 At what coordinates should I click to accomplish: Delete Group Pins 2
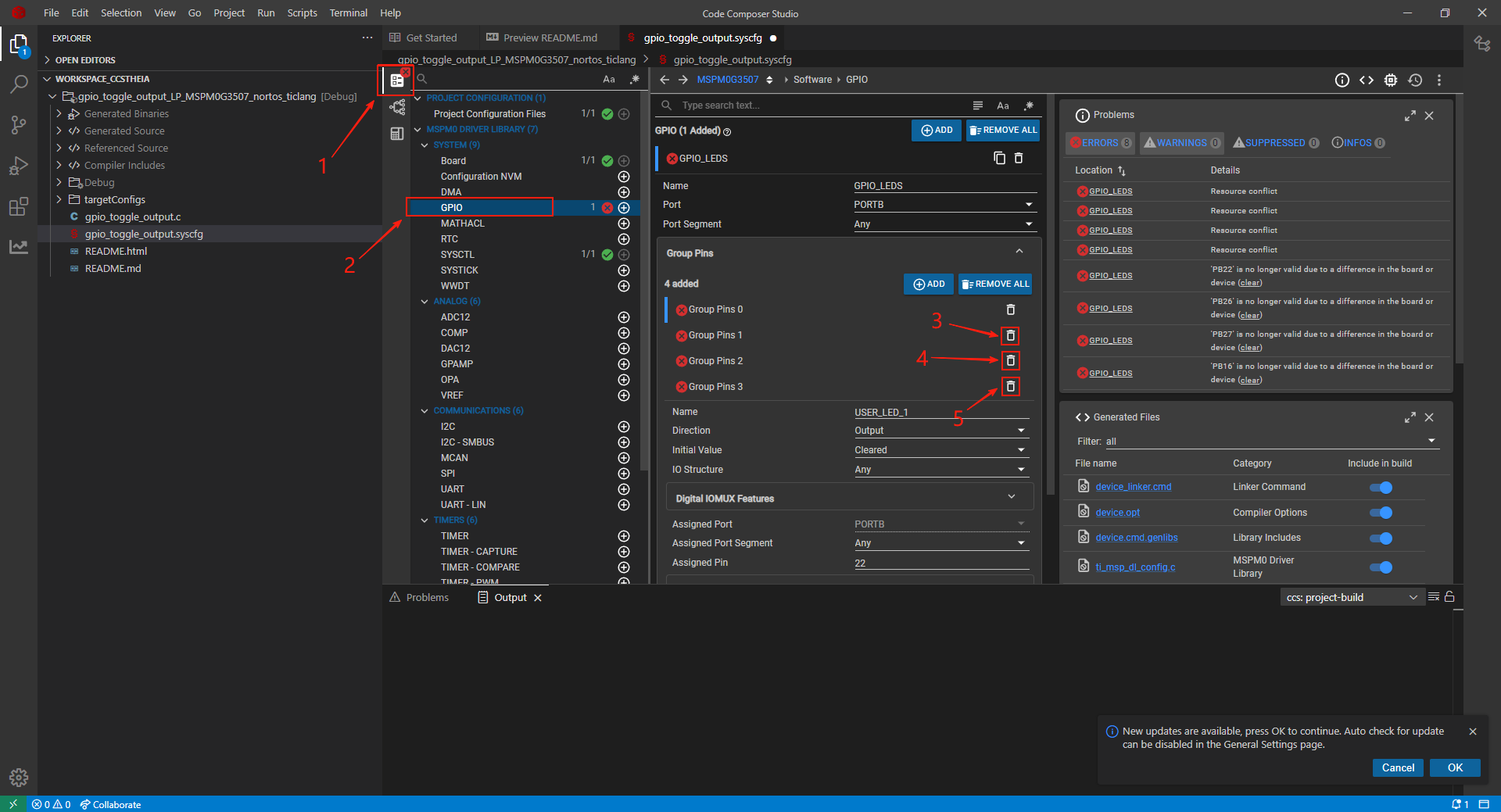click(x=1011, y=360)
